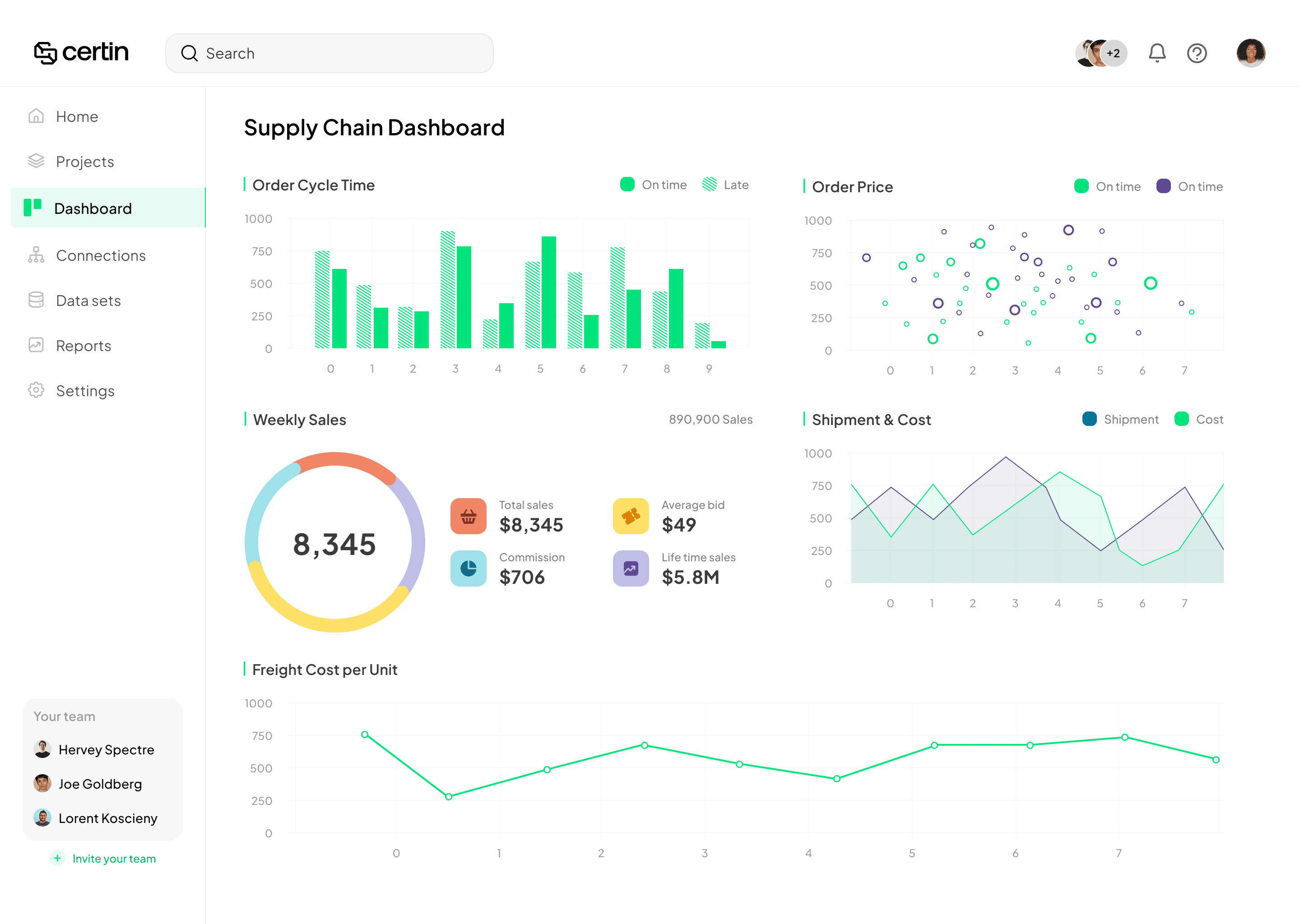The height and width of the screenshot is (924, 1300).
Task: Click Hervey Spectre's avatar
Action: 42,749
